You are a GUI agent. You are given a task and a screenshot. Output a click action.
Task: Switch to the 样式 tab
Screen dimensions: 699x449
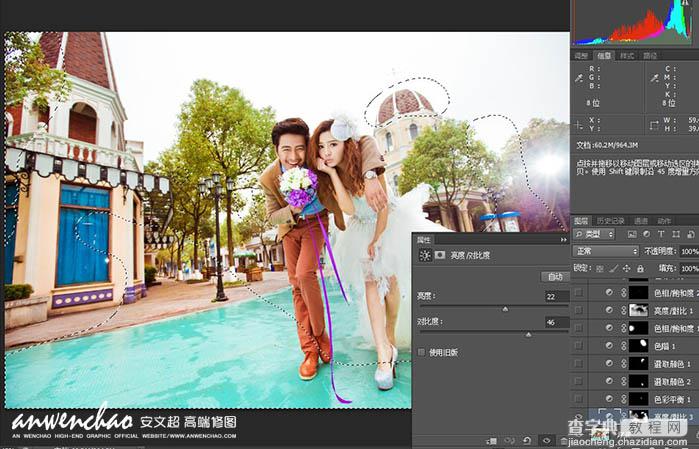(x=627, y=56)
